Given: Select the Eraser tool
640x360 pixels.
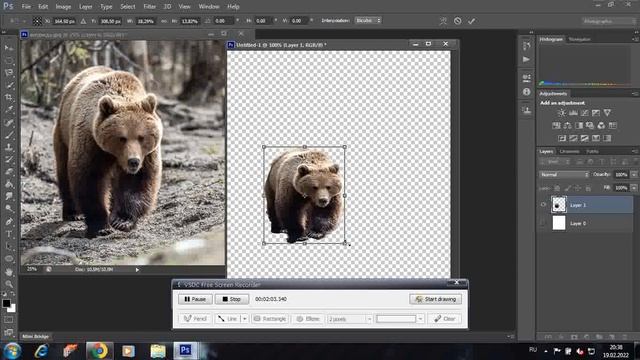Looking at the screenshot, I should click(9, 172).
